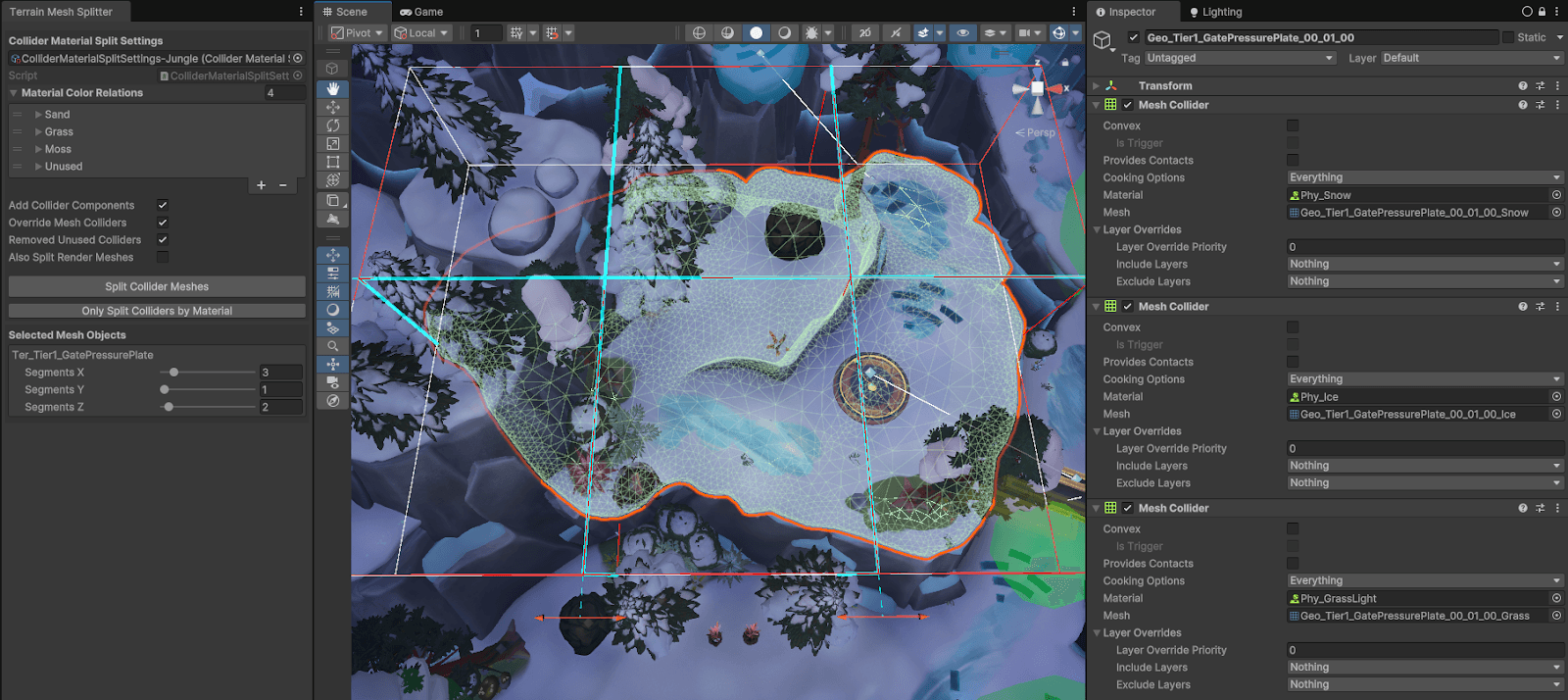Click the Segments X slider
Screen dimensions: 1568x700
click(208, 373)
